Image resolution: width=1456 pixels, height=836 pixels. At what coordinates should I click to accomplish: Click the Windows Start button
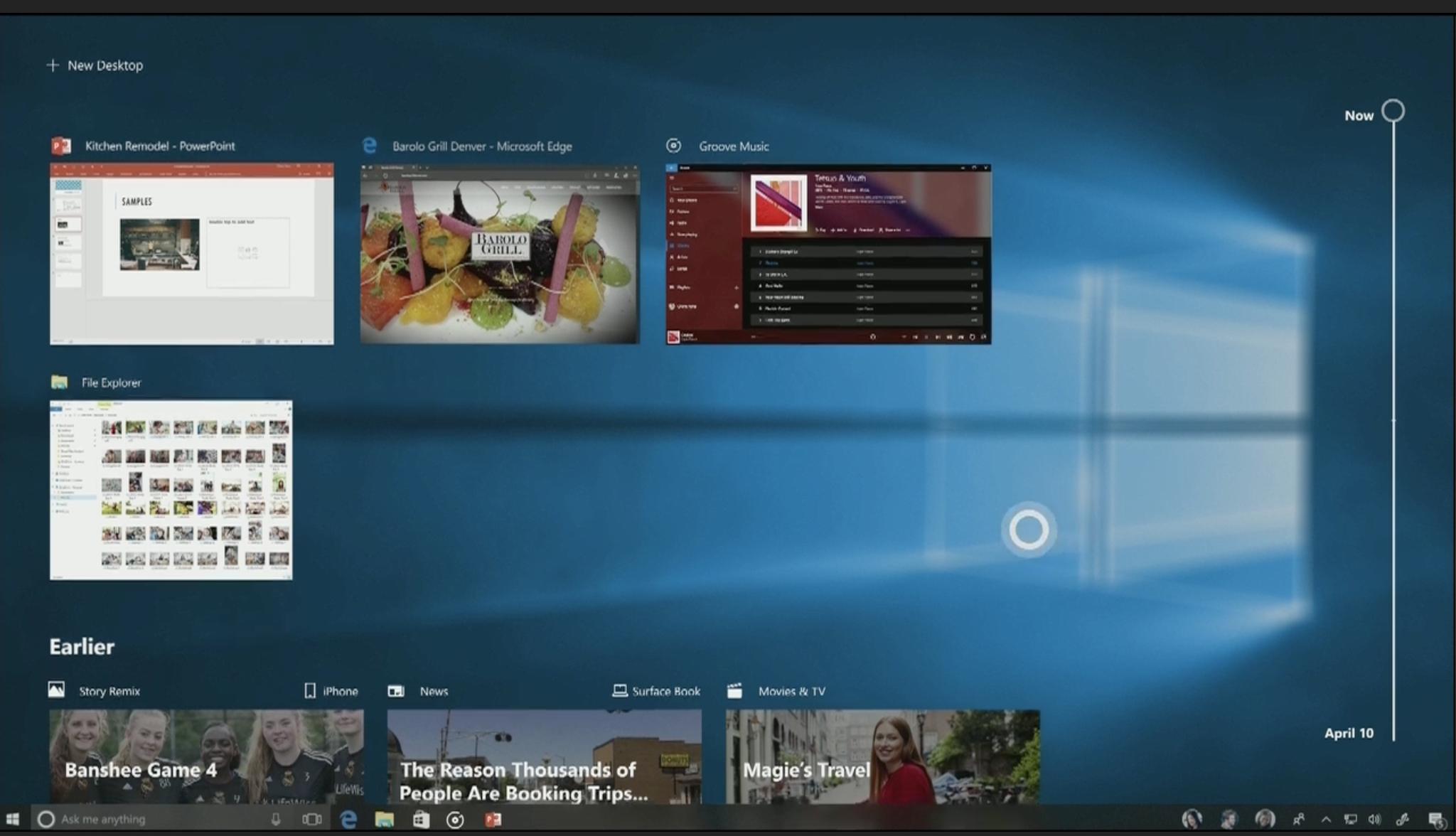coord(12,820)
